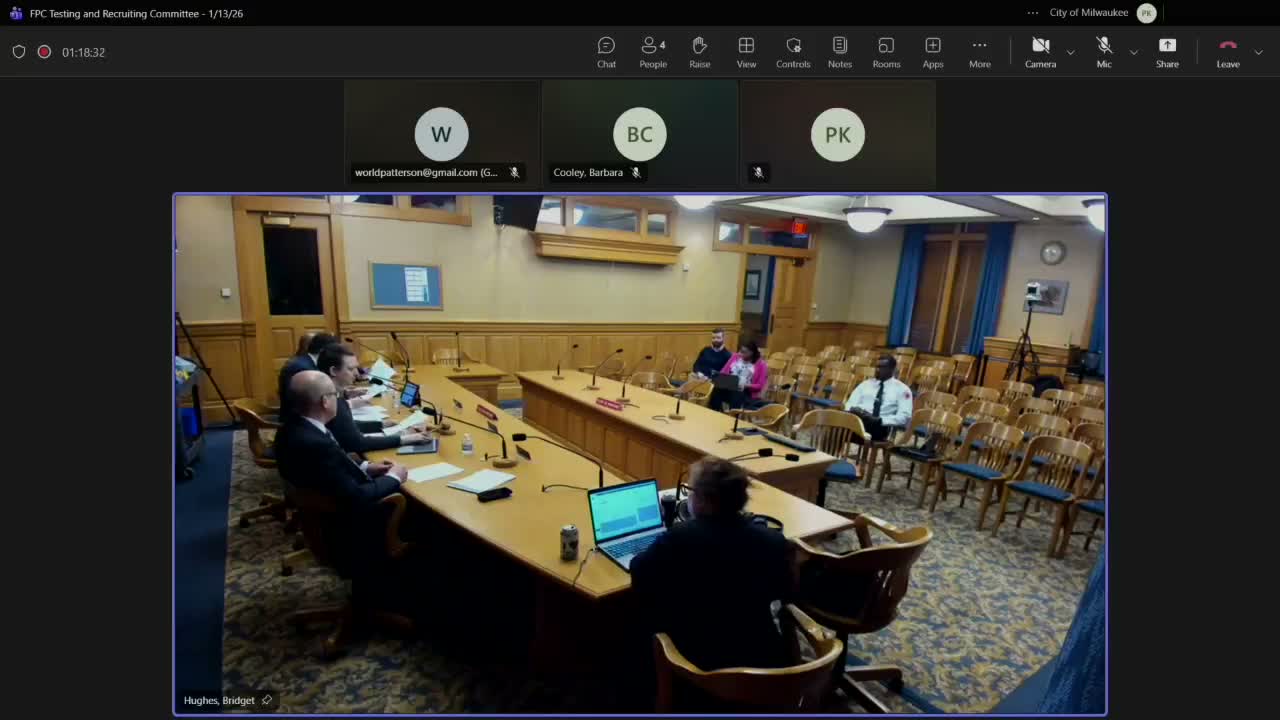Screen dimensions: 1280x720
Task: Click the muted mic on worldpatterson's tile
Action: pos(514,172)
